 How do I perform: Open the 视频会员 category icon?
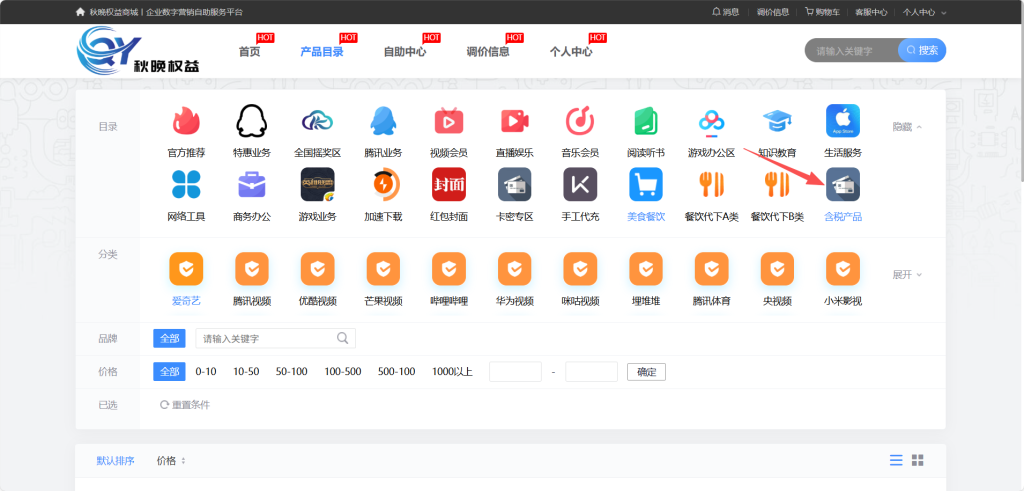[x=449, y=122]
